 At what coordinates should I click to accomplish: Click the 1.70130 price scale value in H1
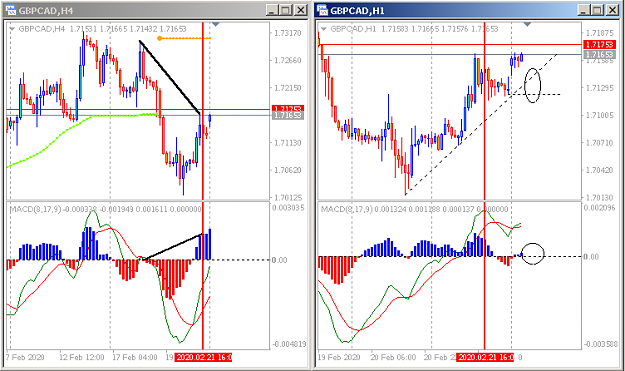point(599,198)
